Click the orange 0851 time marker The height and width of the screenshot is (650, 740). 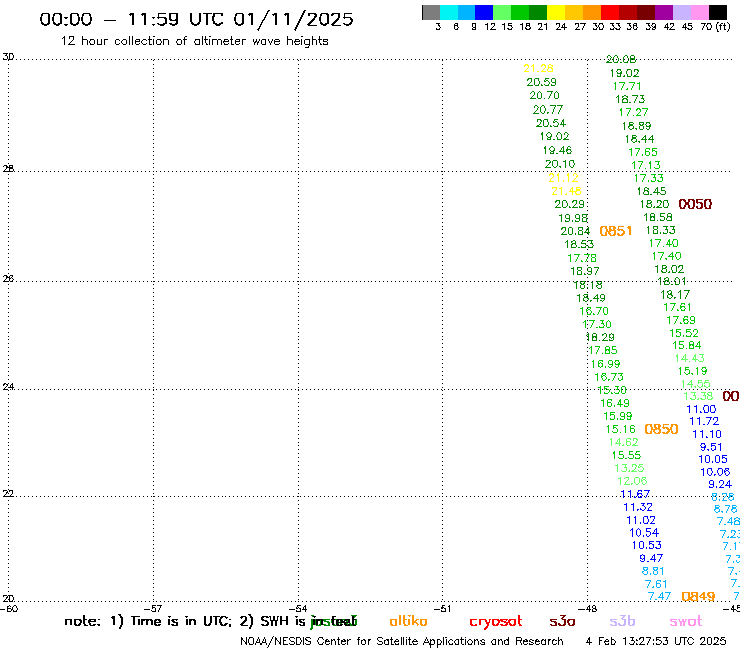click(x=615, y=231)
